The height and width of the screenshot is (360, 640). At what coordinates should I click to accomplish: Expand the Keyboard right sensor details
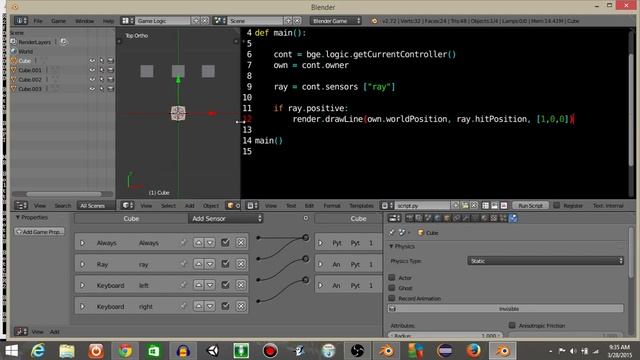pyautogui.click(x=82, y=307)
